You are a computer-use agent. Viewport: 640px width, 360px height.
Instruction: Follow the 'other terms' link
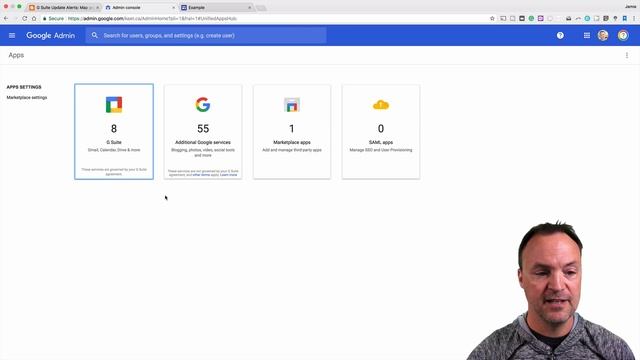201,175
